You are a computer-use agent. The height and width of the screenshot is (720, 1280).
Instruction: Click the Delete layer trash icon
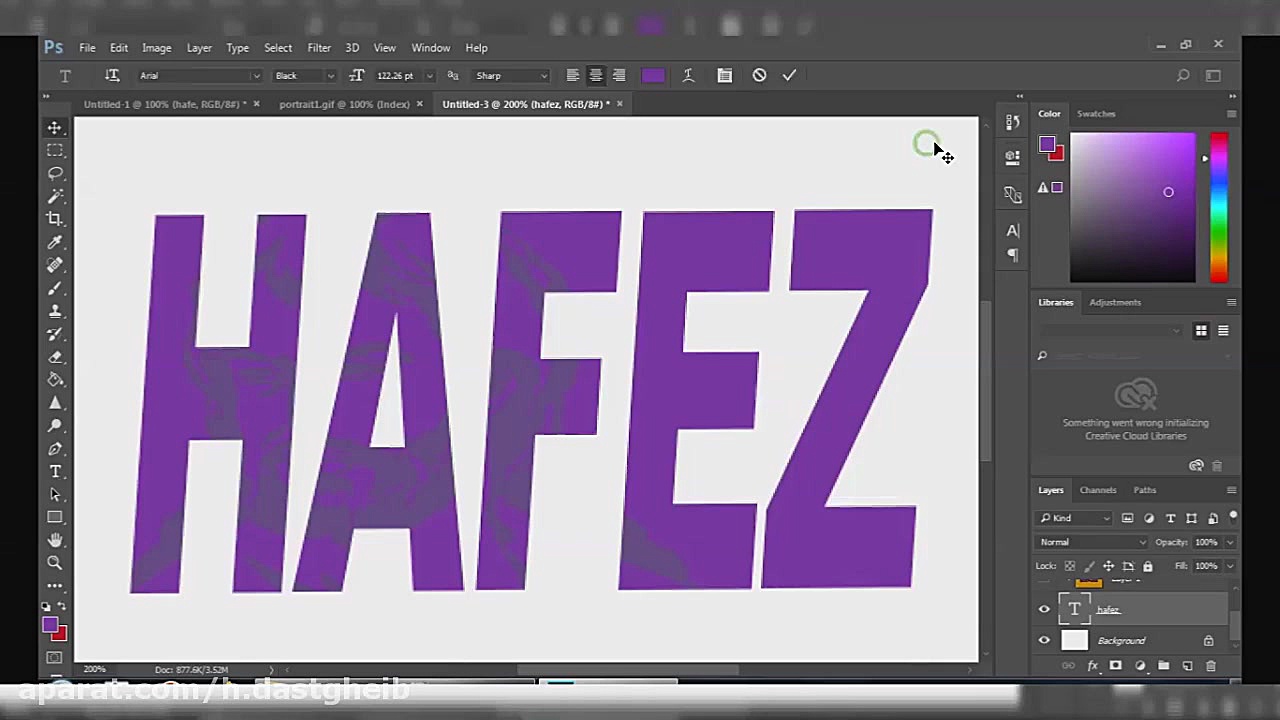pyautogui.click(x=1211, y=666)
